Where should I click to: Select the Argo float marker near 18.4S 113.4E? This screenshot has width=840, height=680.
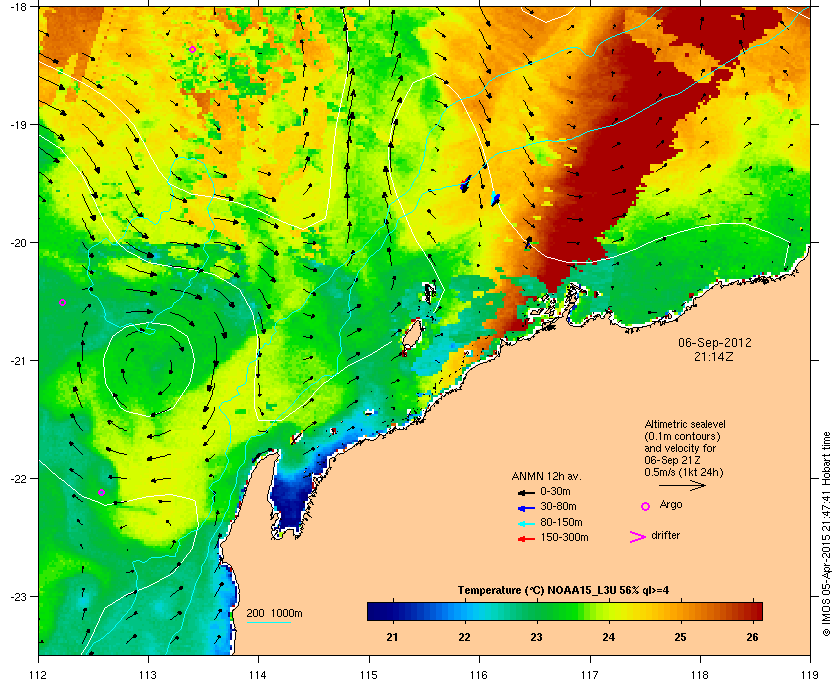point(192,49)
